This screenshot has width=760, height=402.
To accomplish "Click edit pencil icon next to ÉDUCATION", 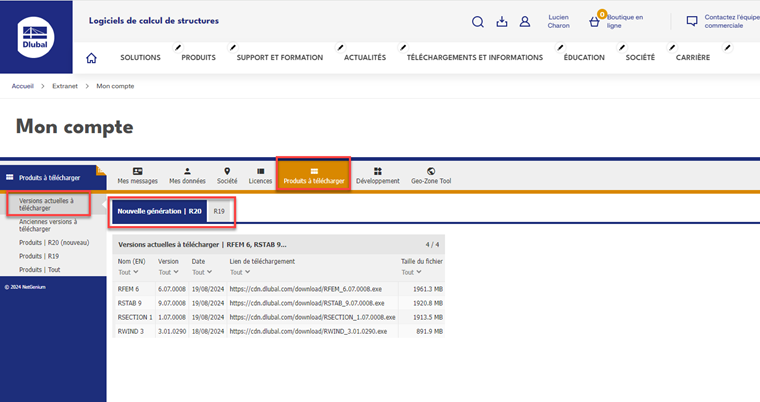I will [621, 47].
